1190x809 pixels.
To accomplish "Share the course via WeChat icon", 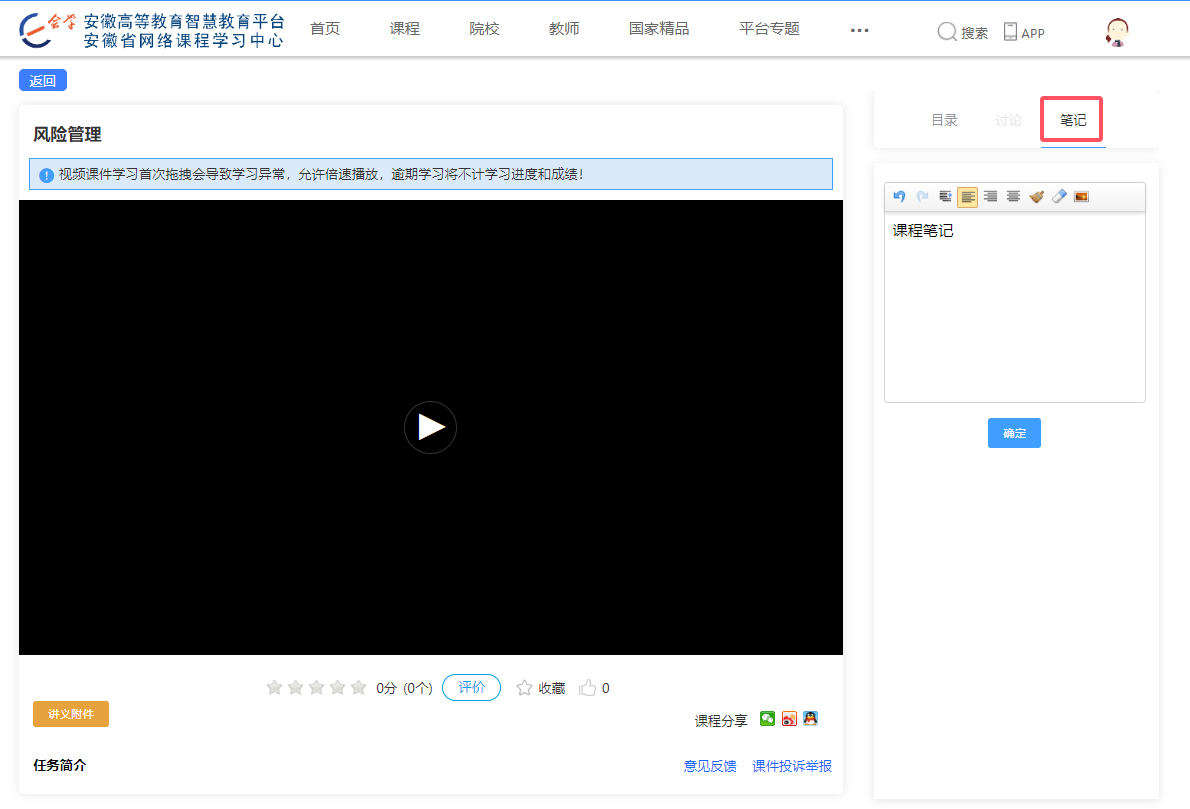I will [x=767, y=719].
